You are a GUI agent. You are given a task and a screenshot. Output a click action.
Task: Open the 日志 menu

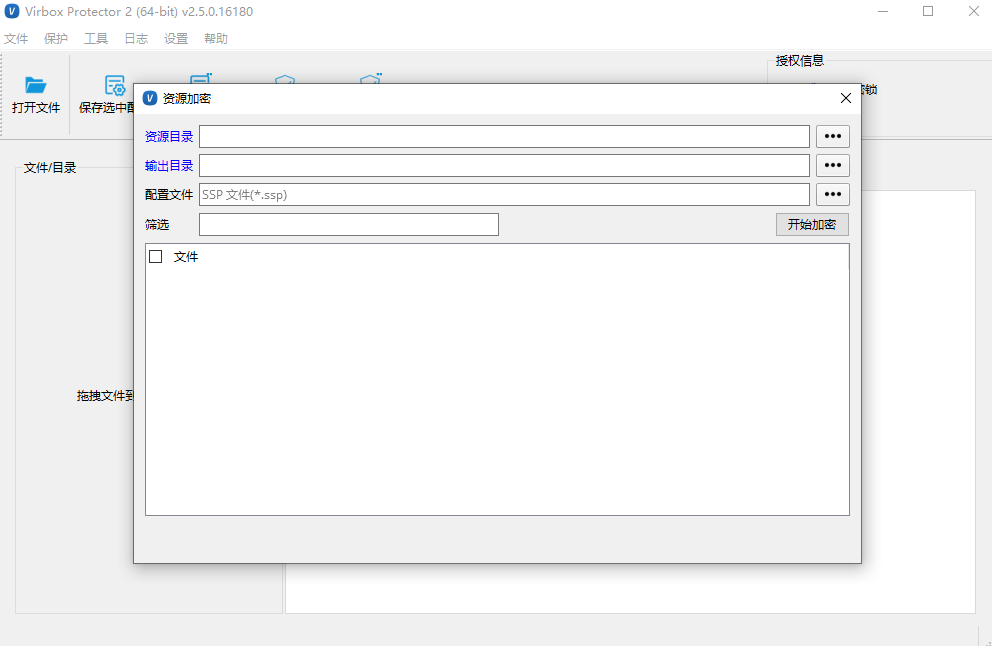(x=136, y=39)
